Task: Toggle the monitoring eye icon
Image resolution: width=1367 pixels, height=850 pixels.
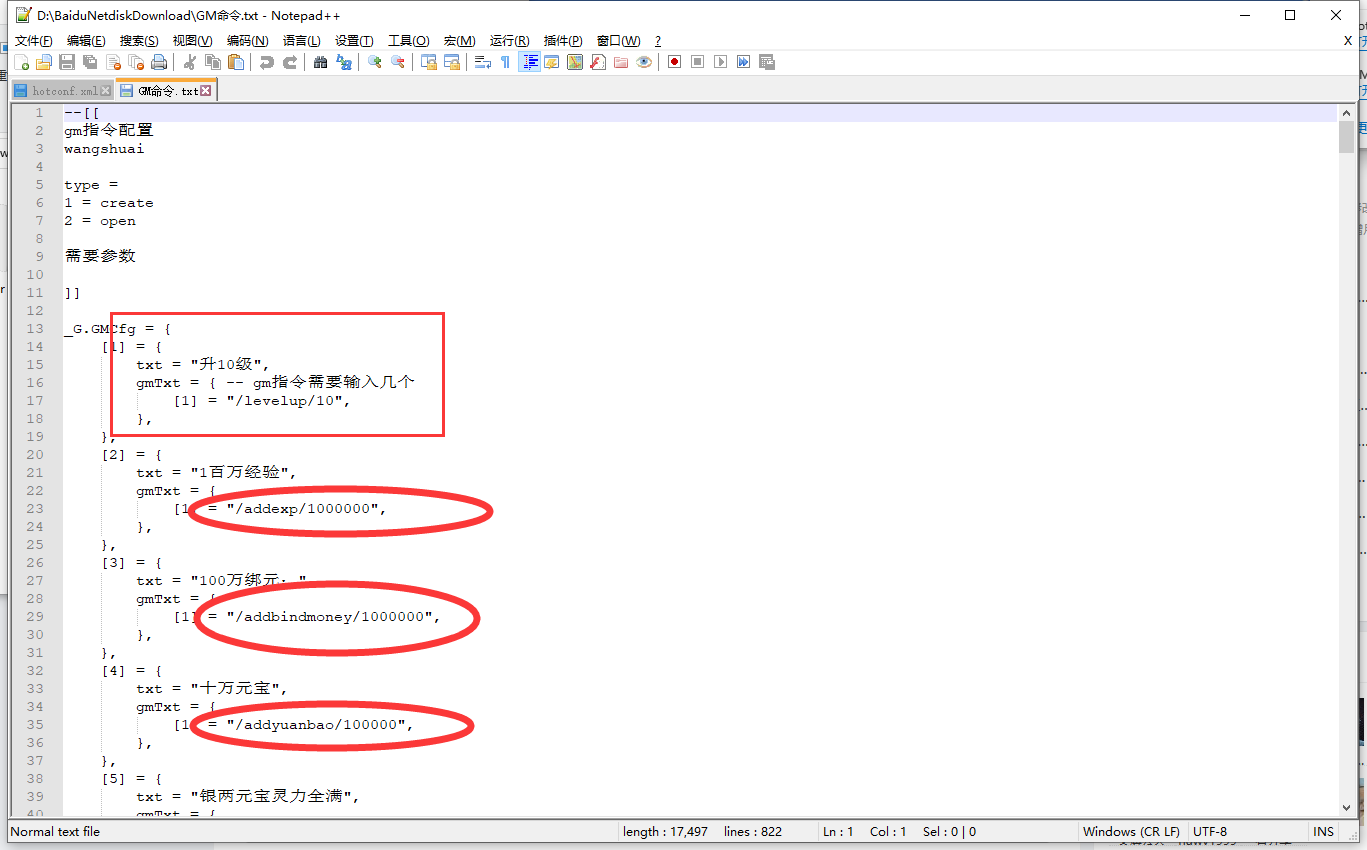Action: coord(644,62)
